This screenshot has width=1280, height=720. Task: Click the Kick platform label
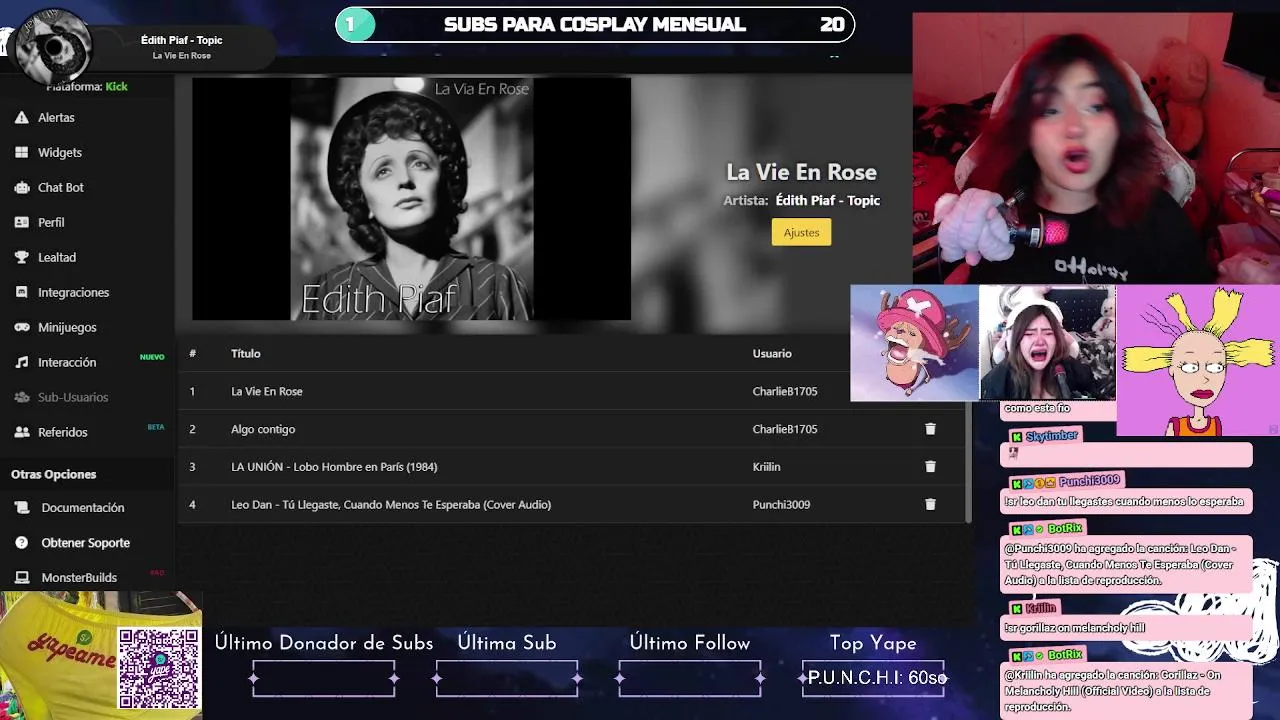click(116, 86)
